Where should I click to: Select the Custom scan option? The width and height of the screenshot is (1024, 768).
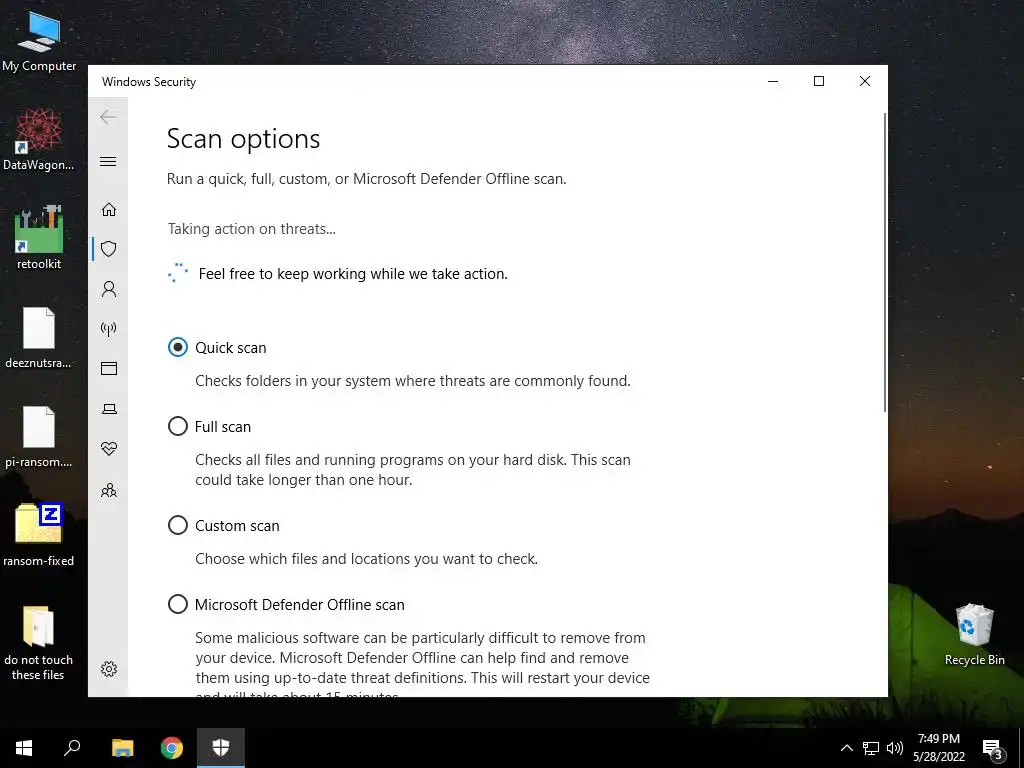[x=178, y=525]
